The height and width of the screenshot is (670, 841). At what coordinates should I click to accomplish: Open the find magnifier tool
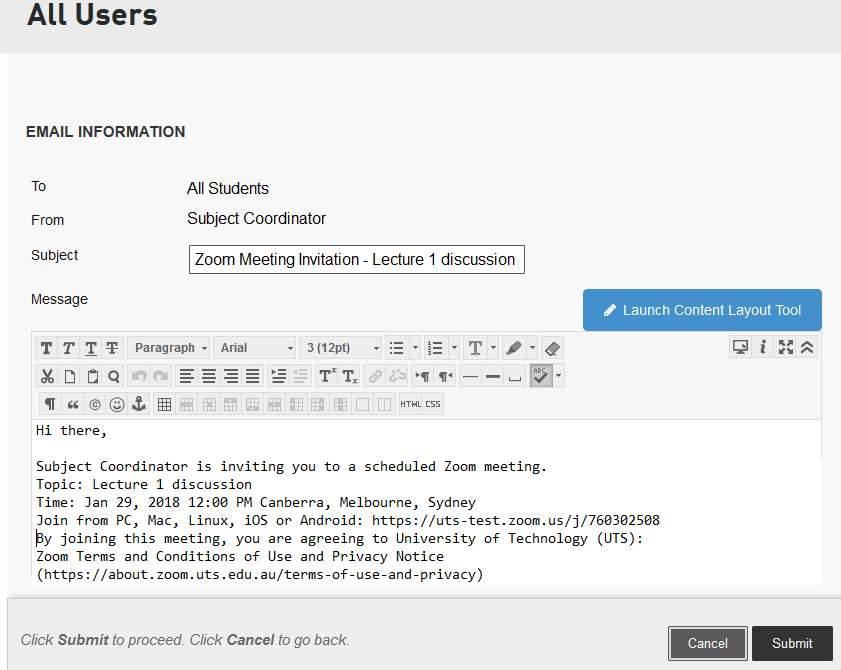[x=114, y=376]
